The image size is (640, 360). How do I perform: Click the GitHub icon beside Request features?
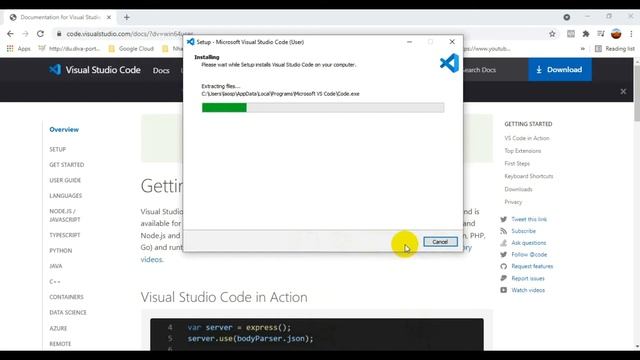point(504,267)
